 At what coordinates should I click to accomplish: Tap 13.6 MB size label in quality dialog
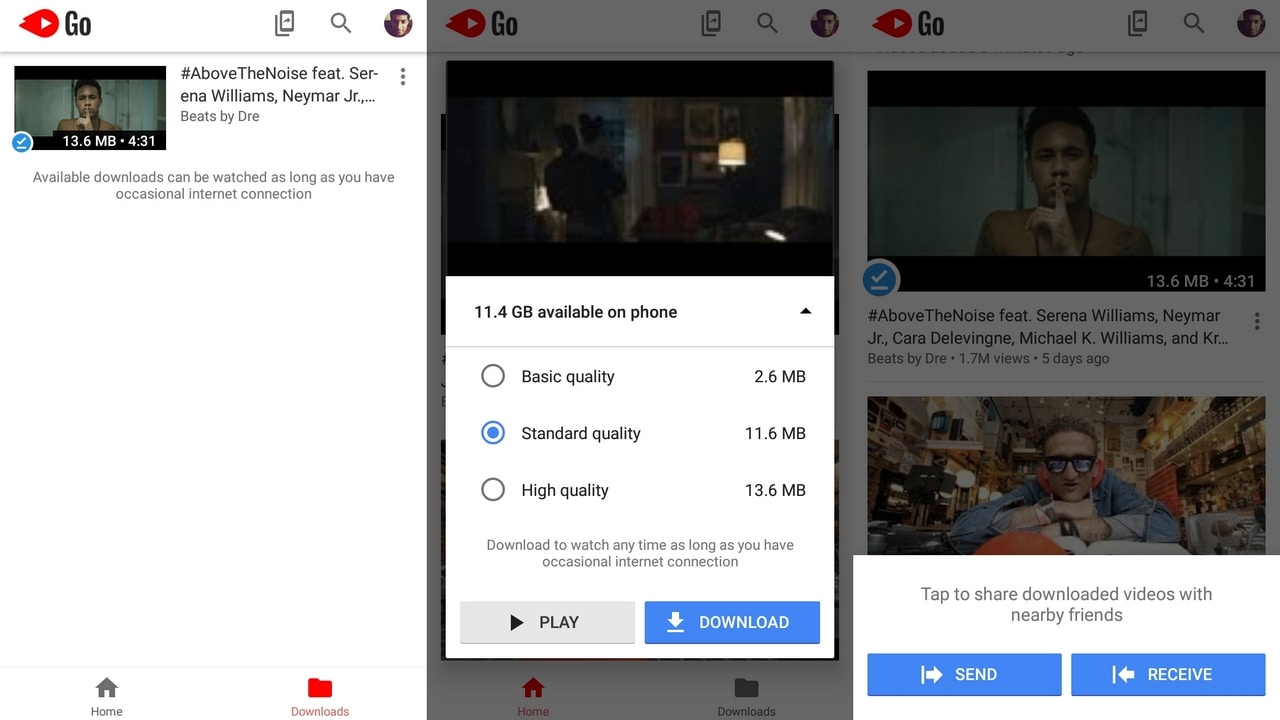click(x=775, y=490)
